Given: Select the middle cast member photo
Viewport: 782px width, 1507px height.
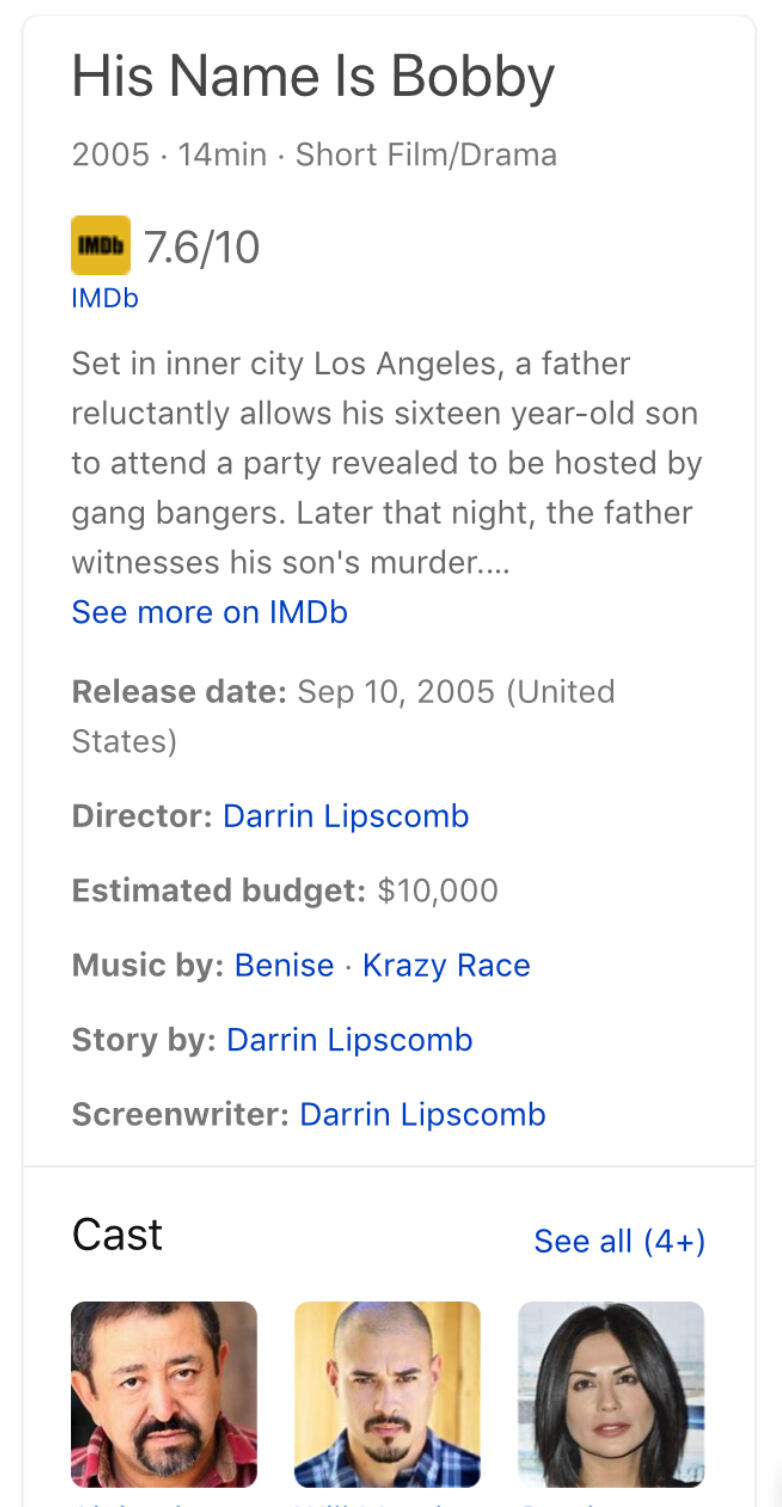Looking at the screenshot, I should pos(387,1393).
